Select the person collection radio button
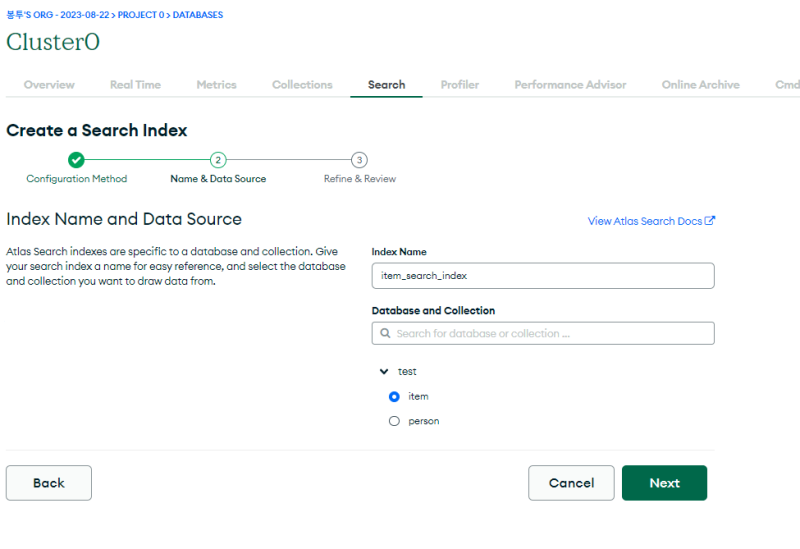The image size is (800, 549). [394, 422]
